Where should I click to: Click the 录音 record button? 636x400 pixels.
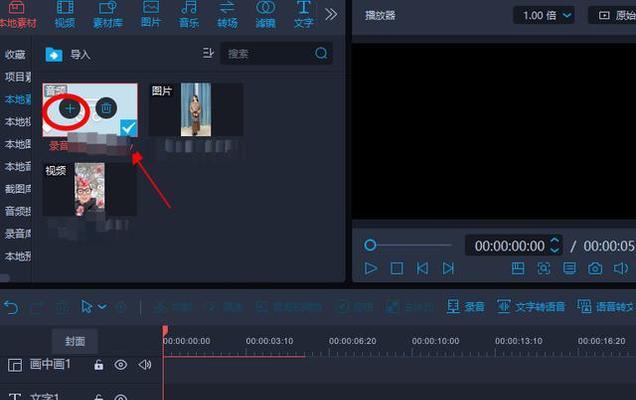[x=466, y=307]
